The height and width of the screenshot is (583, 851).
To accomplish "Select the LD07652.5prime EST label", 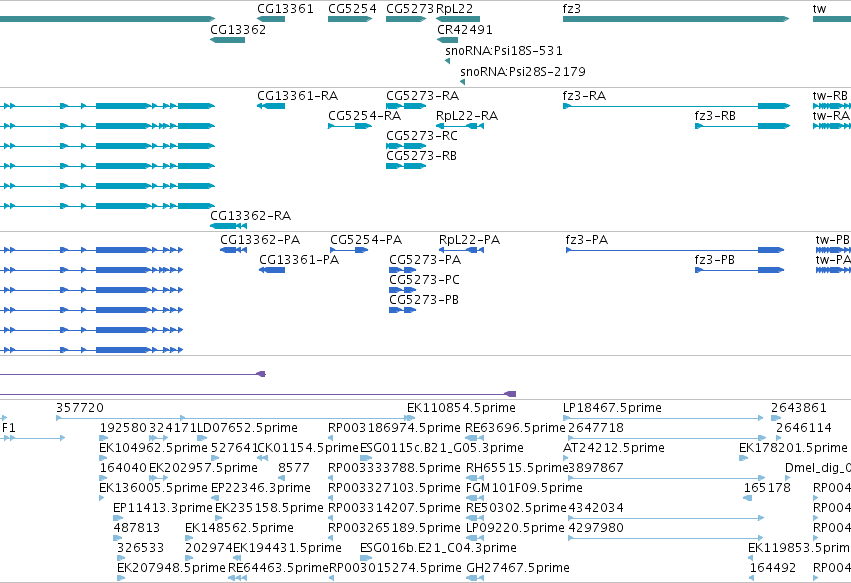I will pos(247,428).
